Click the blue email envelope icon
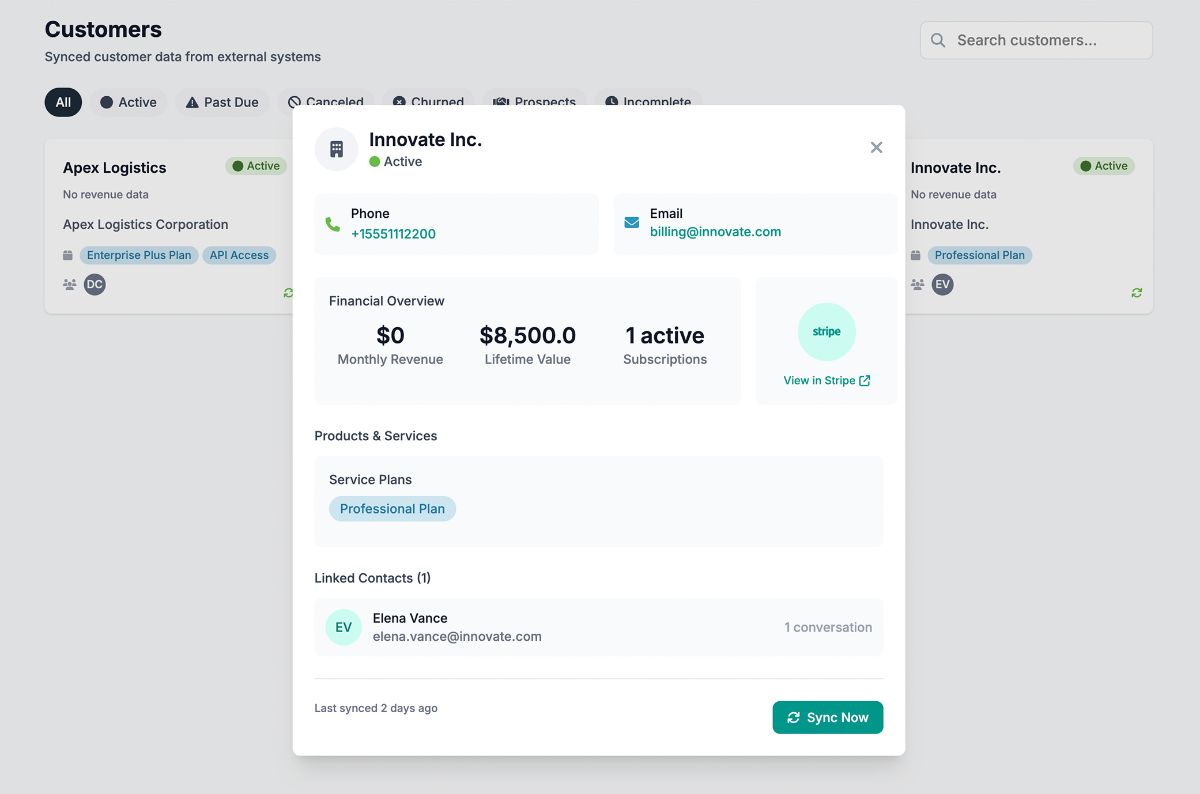 pyautogui.click(x=632, y=223)
